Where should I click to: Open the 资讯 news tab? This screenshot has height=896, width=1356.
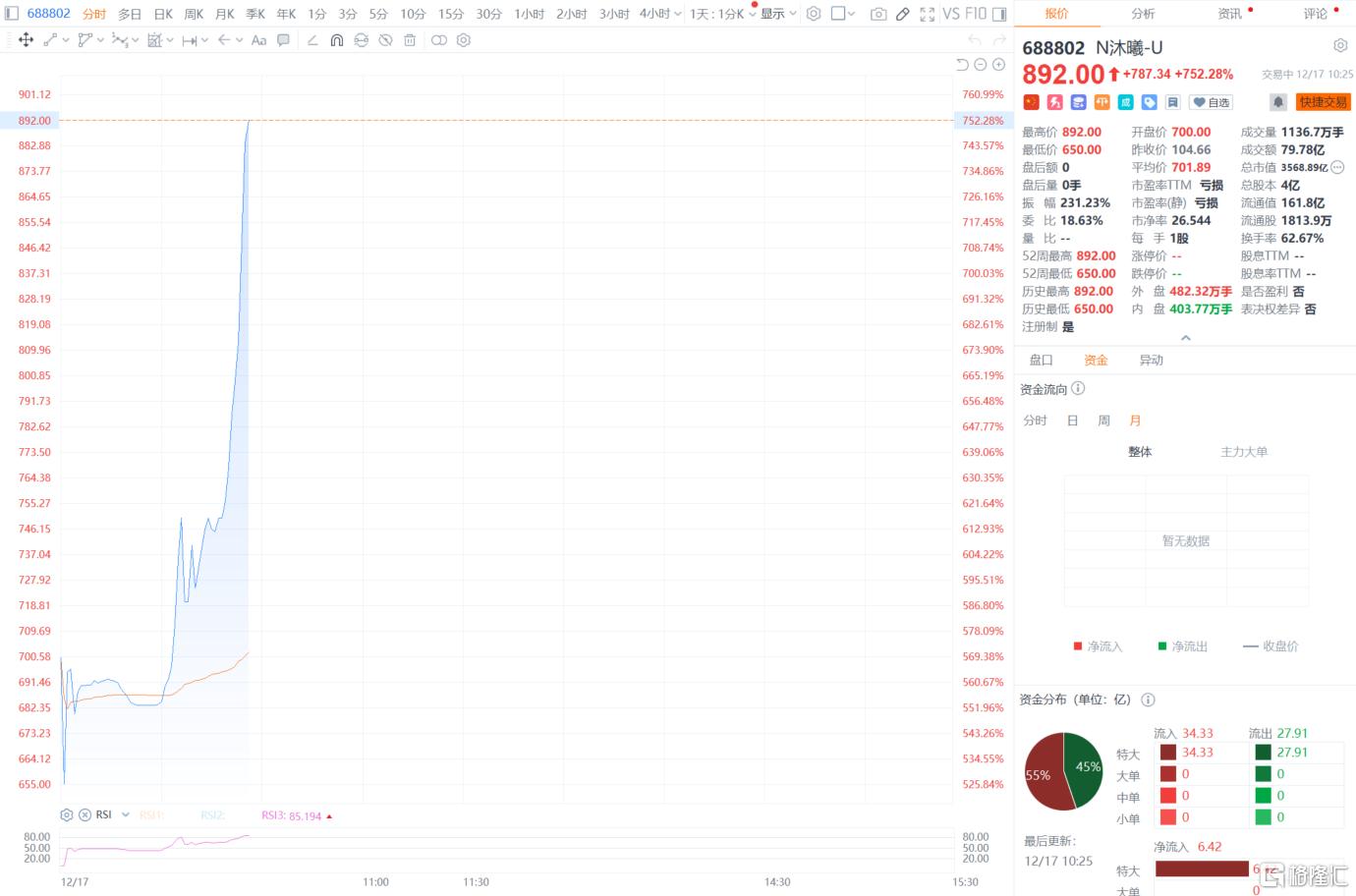(x=1230, y=14)
